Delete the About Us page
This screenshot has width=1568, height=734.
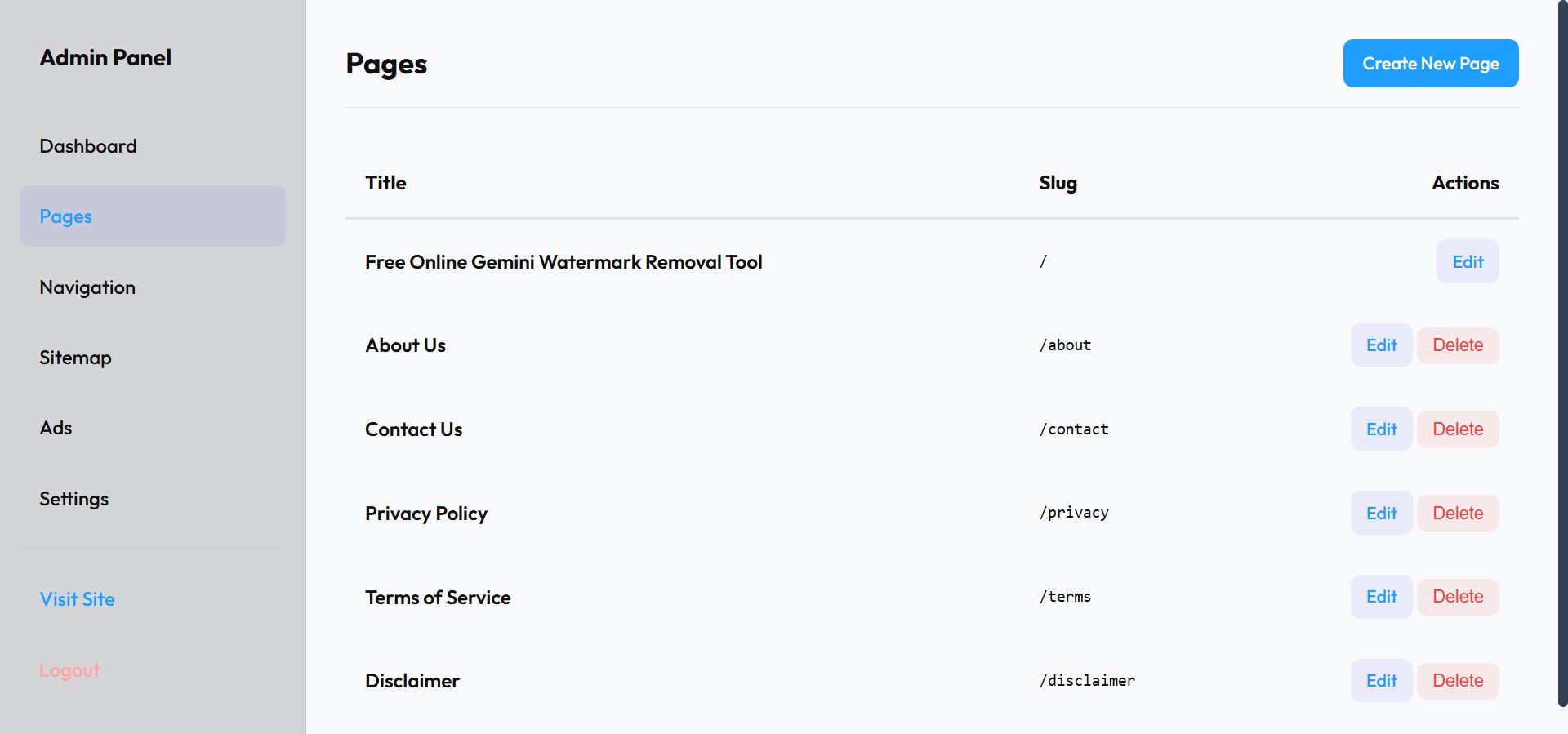pos(1458,345)
